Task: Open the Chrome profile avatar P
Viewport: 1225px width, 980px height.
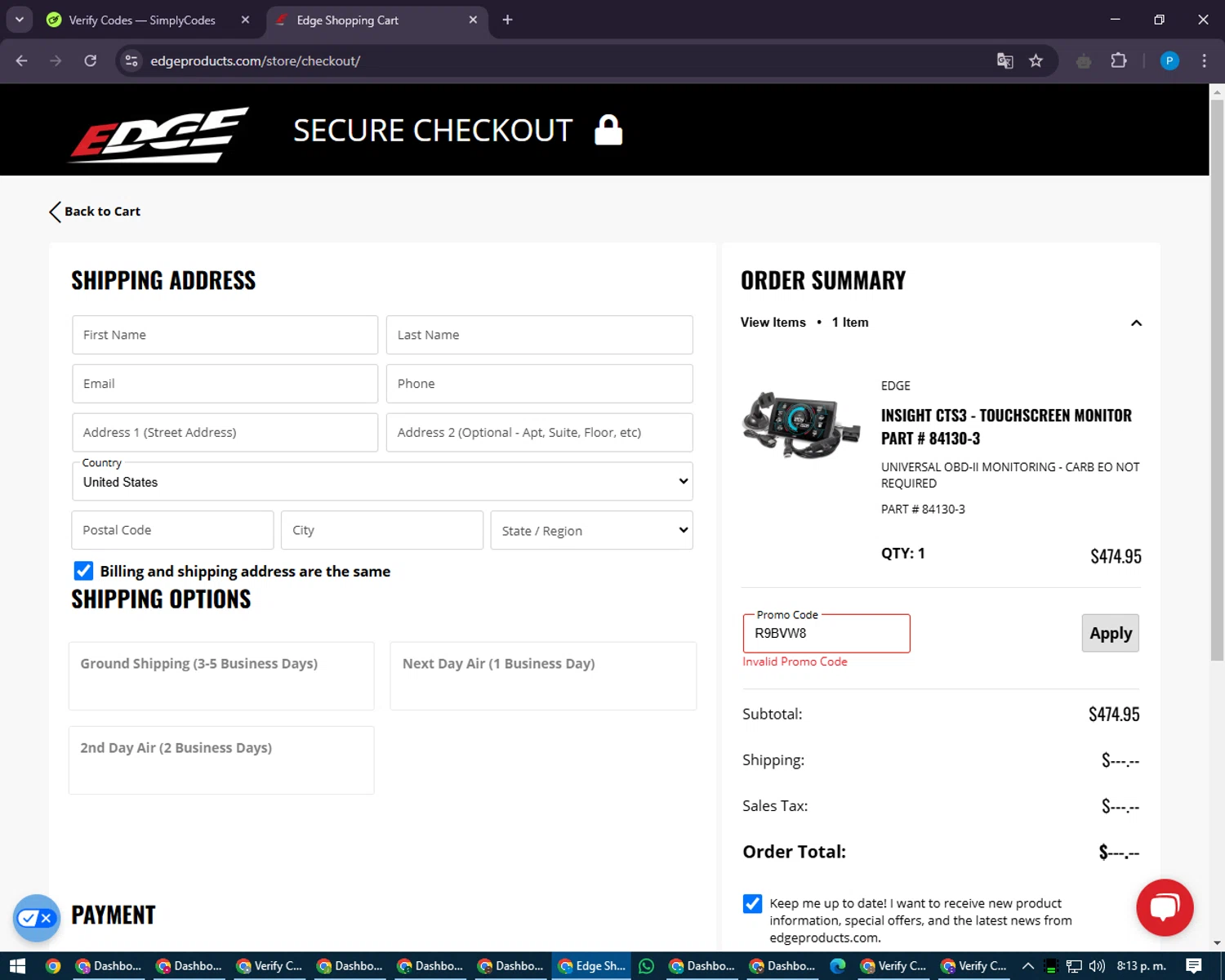Action: [x=1169, y=60]
